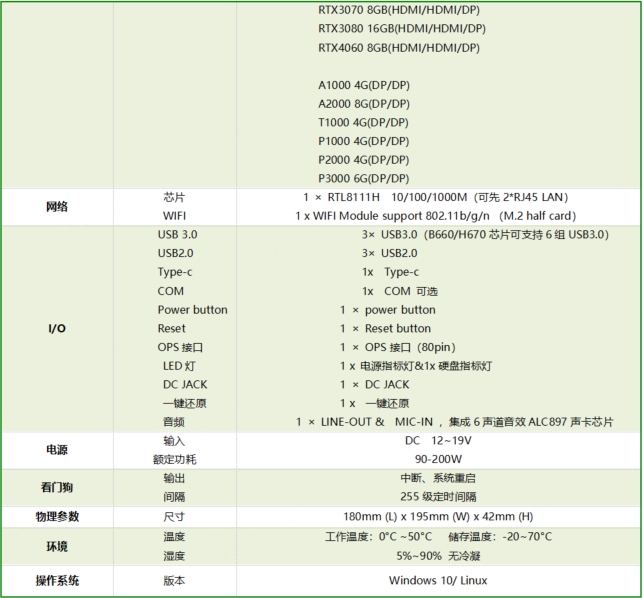Select the 中断、系统重启 value
The image size is (643, 598).
pos(438,478)
